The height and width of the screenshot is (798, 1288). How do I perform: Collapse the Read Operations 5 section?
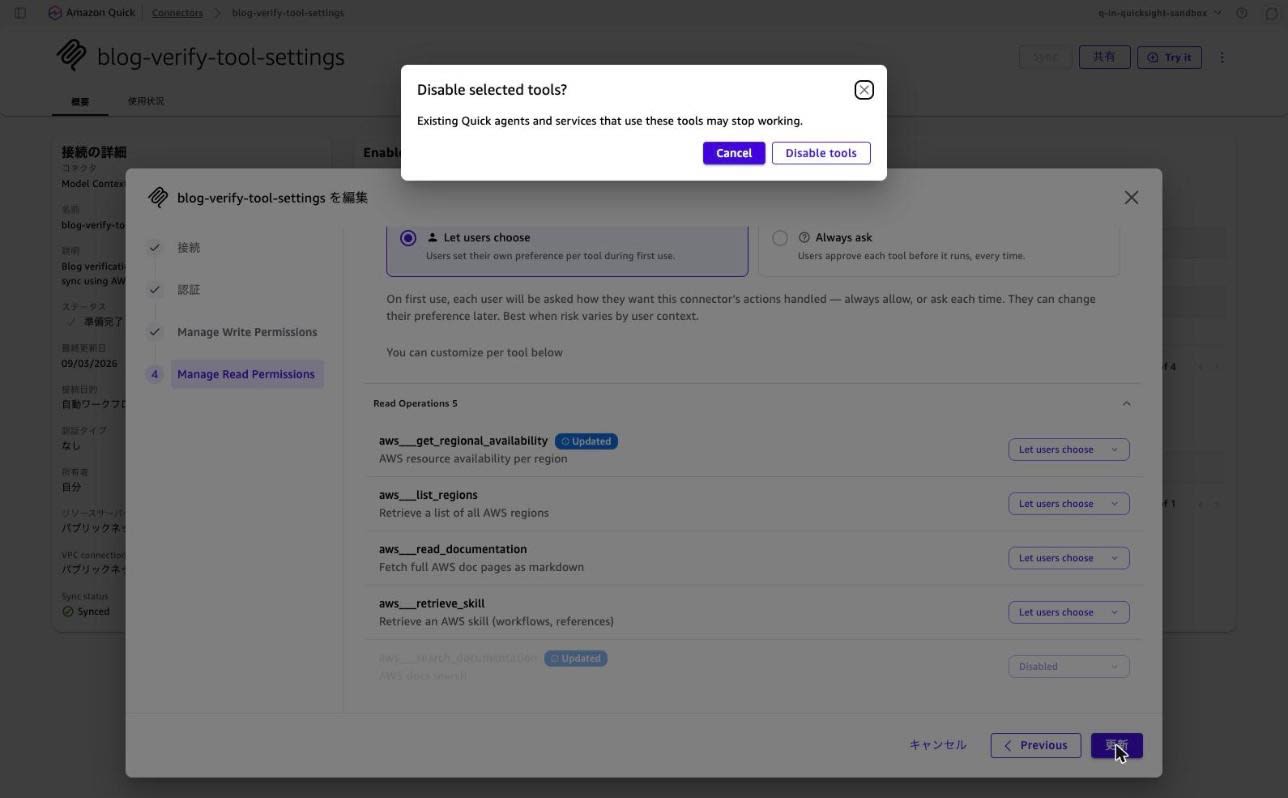[1126, 404]
